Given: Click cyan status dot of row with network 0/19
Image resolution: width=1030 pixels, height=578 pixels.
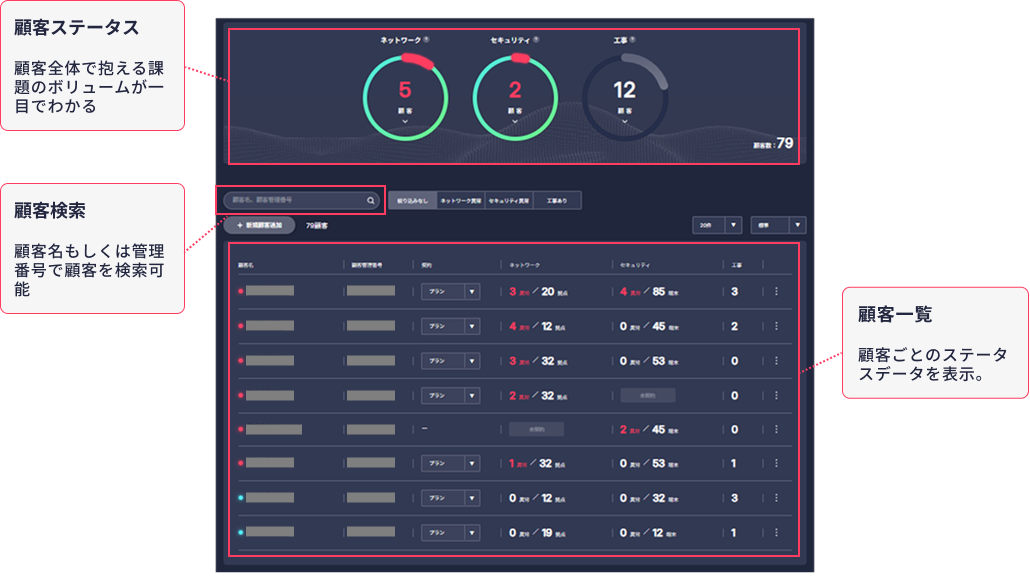Looking at the screenshot, I should pos(240,532).
